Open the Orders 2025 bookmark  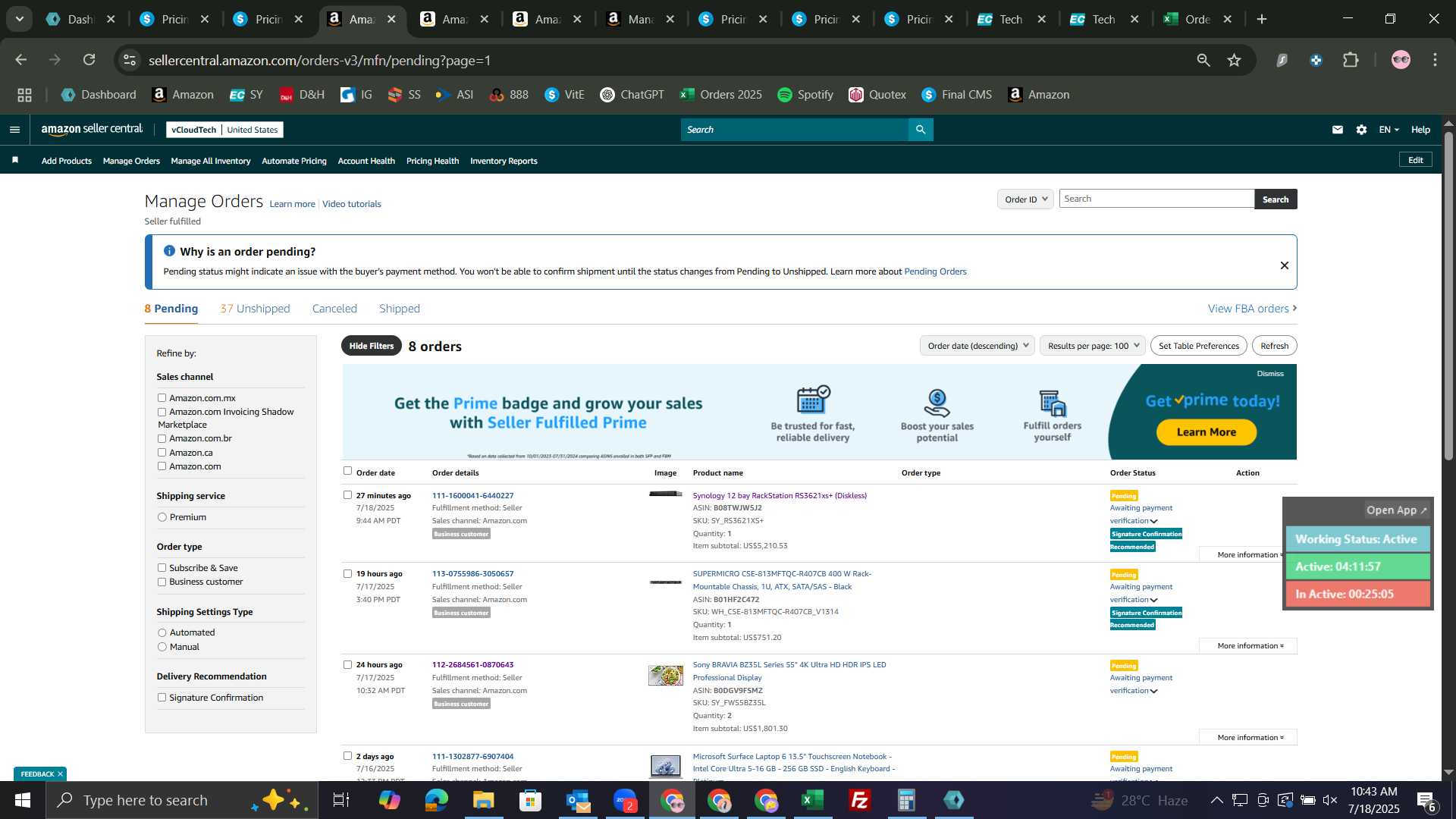tap(721, 95)
